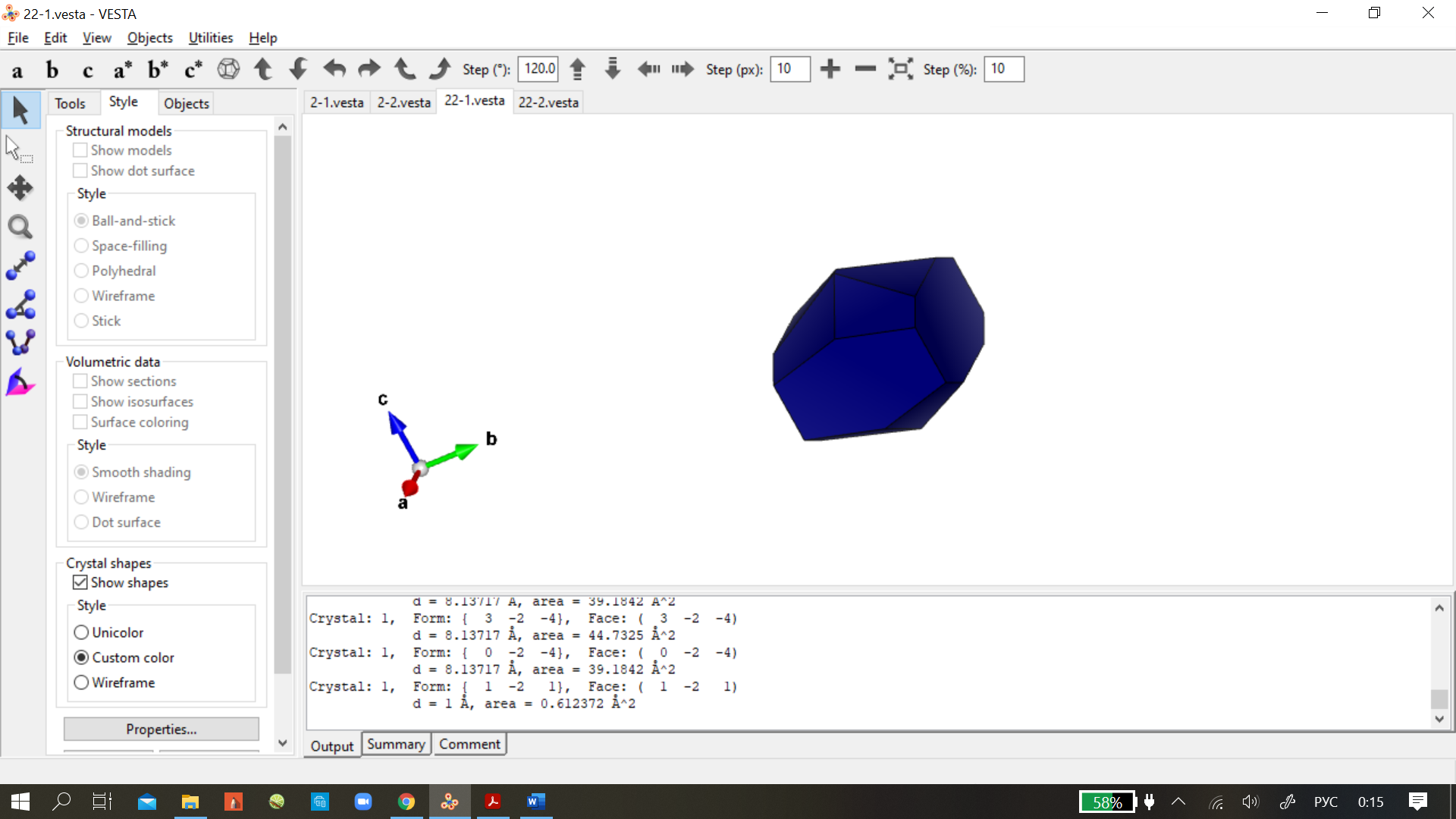
Task: Pick the Bond angle measurement tool
Action: coord(20,304)
